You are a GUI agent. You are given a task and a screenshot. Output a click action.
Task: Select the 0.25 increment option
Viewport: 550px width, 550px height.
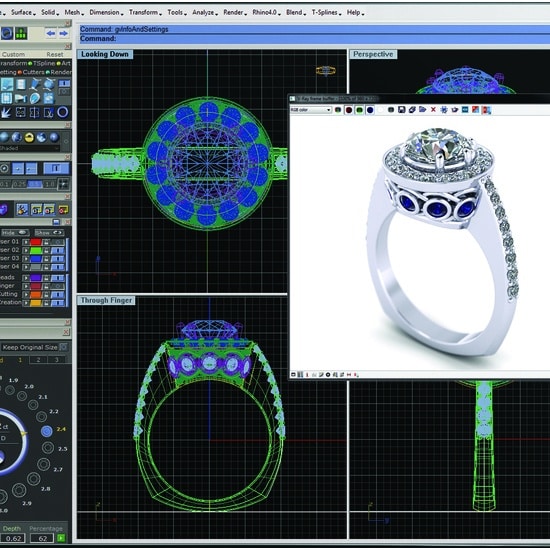click(x=20, y=184)
